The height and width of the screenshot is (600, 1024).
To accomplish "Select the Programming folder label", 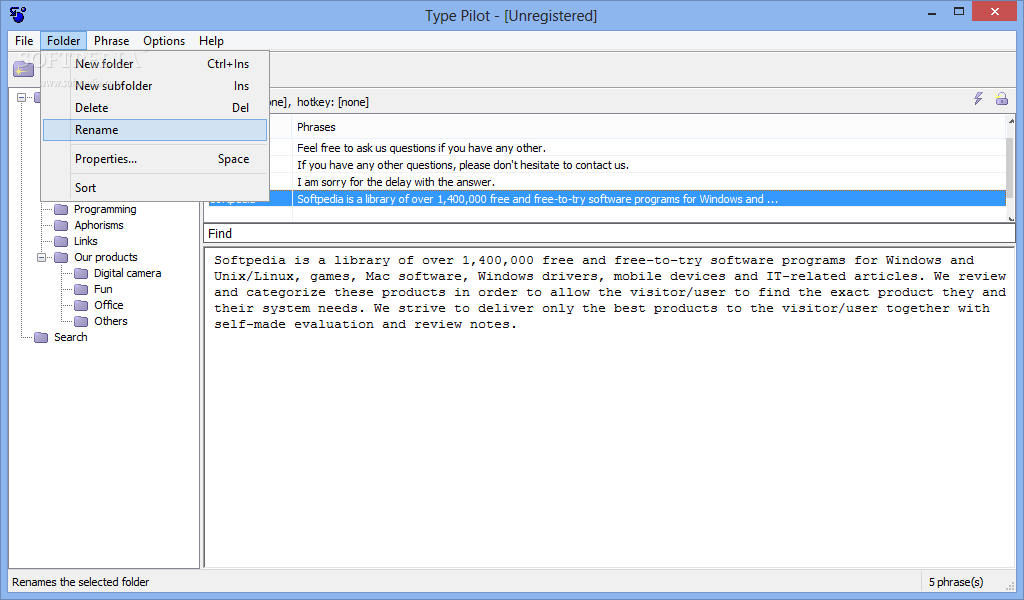I will 105,209.
